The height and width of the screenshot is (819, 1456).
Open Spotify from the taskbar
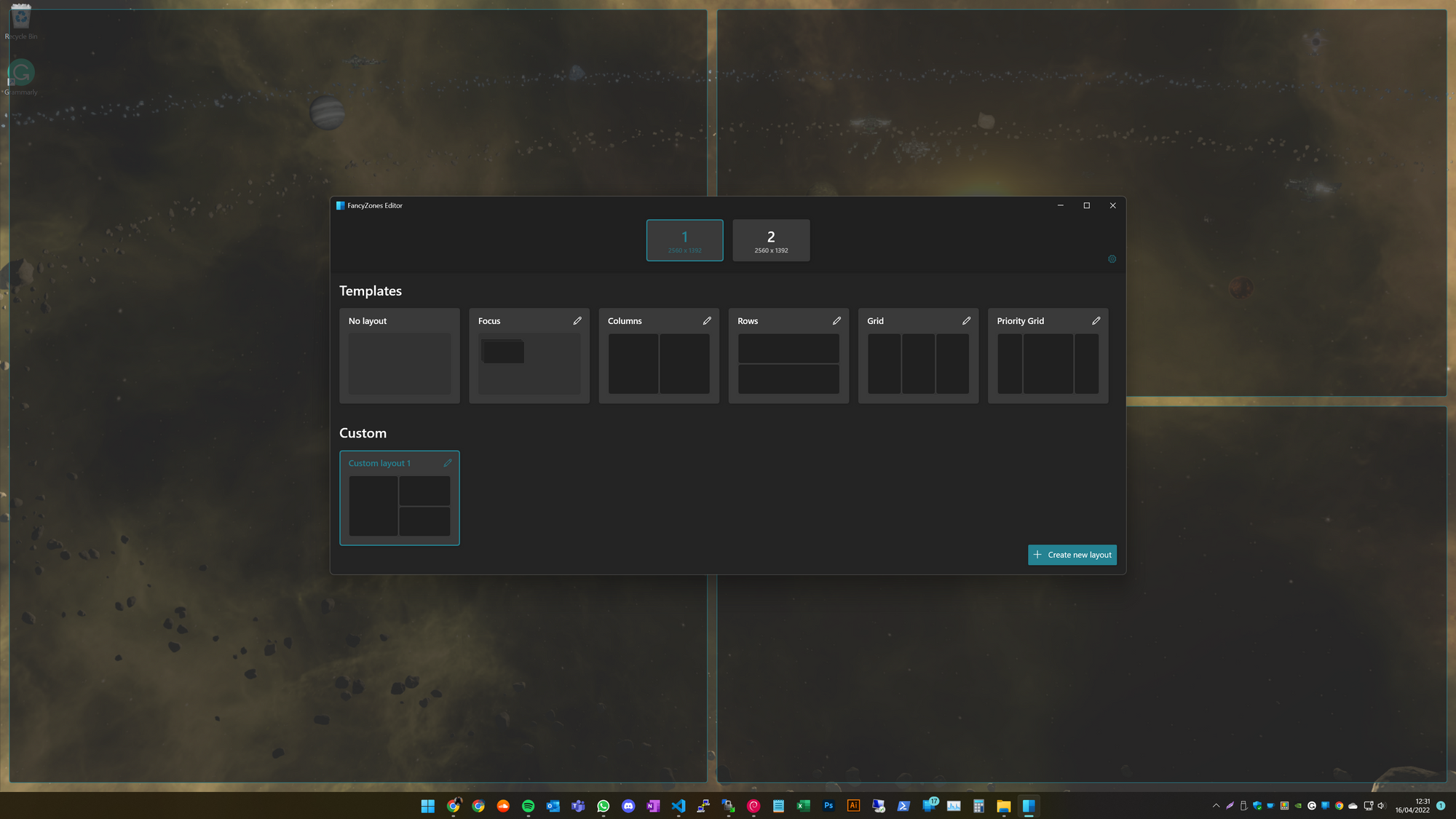[x=528, y=806]
